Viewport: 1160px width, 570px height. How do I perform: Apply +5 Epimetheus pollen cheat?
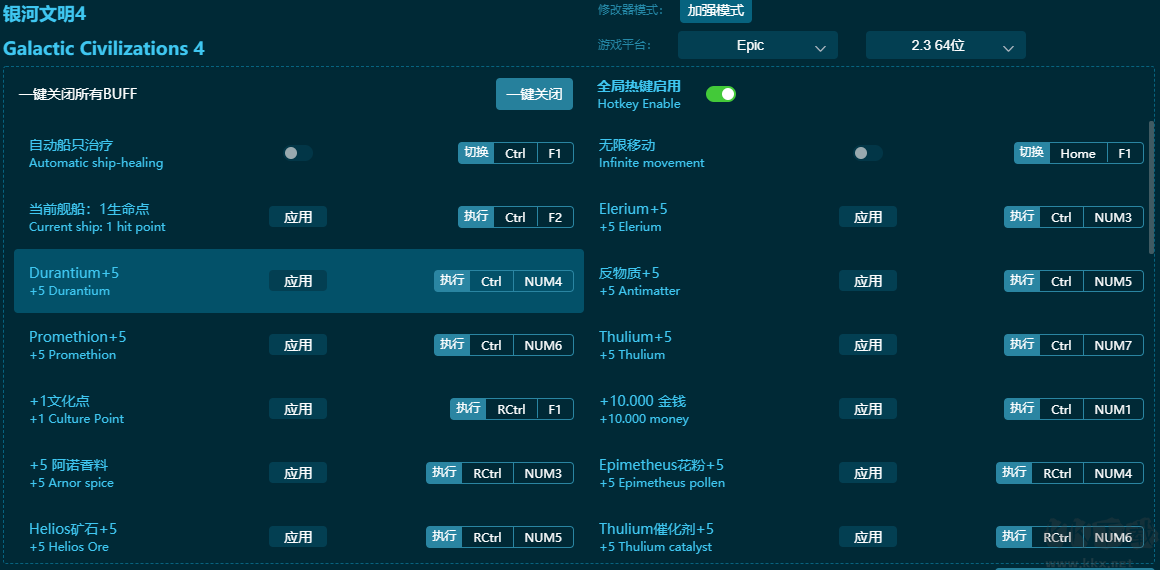[x=868, y=472]
